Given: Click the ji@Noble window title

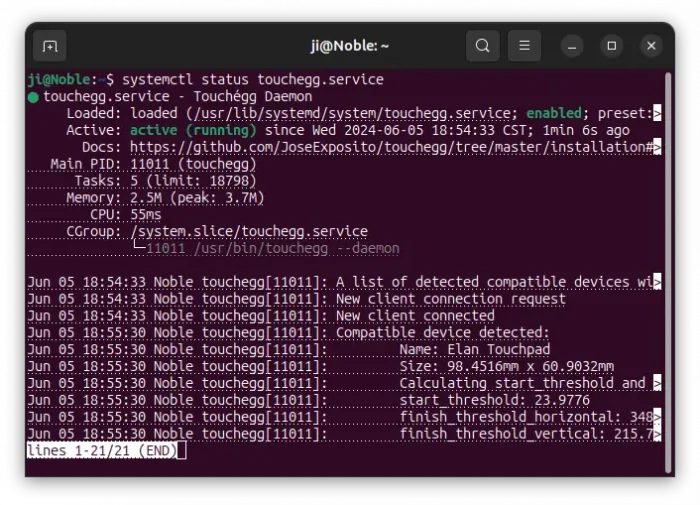Looking at the screenshot, I should tap(348, 46).
